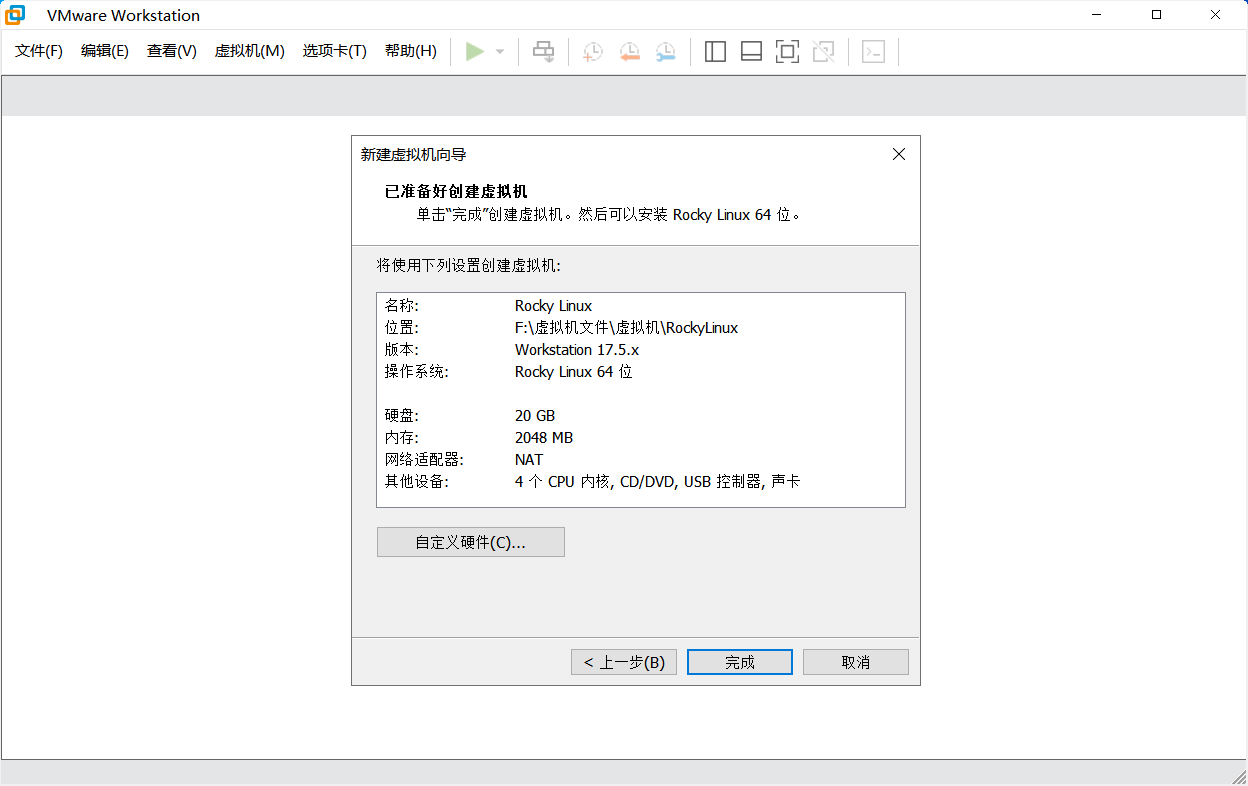Cancel the wizard with 取消 button
Viewport: 1248px width, 786px height.
[855, 662]
